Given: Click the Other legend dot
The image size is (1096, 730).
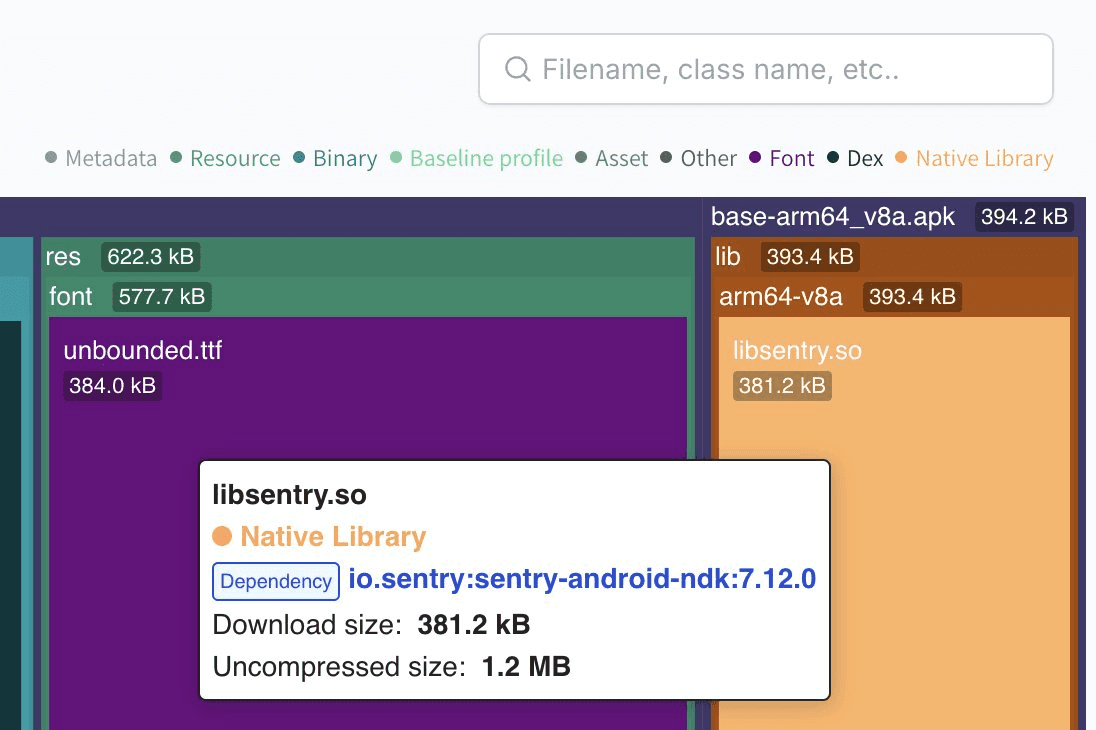Looking at the screenshot, I should pyautogui.click(x=667, y=158).
